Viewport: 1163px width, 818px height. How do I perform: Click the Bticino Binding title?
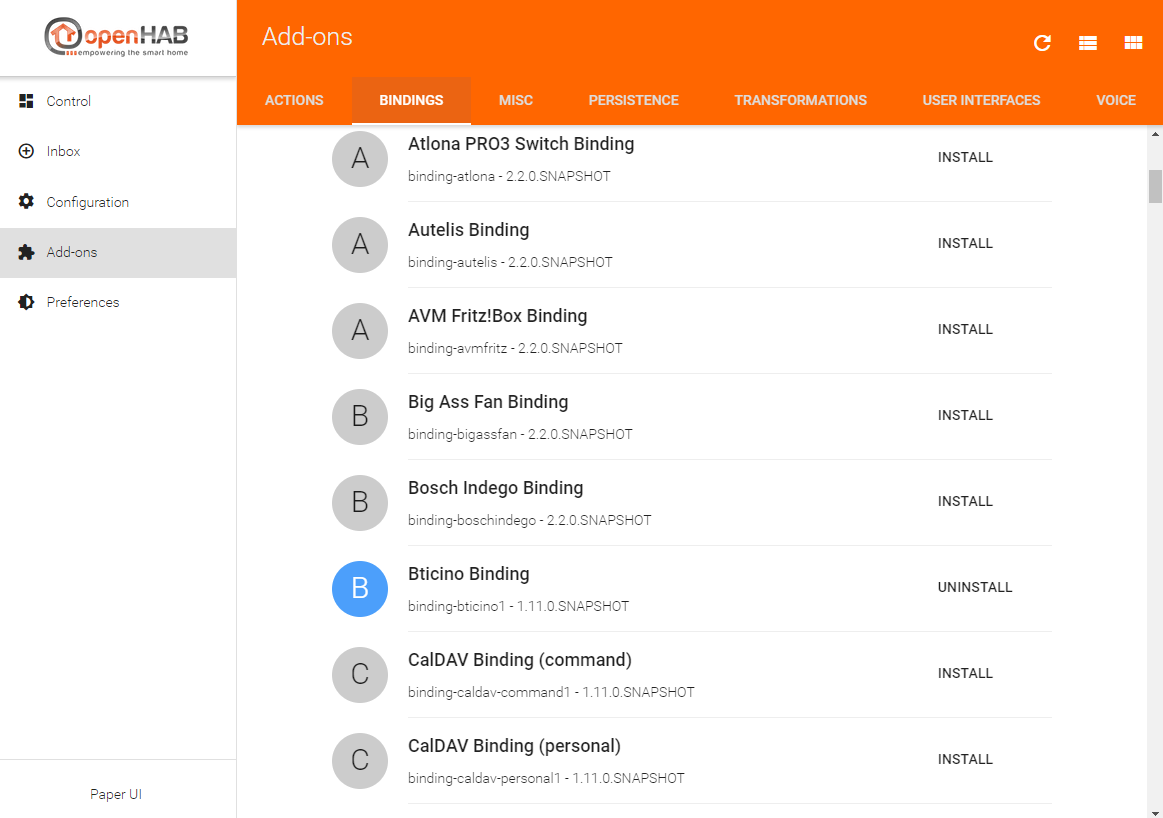(x=468, y=574)
